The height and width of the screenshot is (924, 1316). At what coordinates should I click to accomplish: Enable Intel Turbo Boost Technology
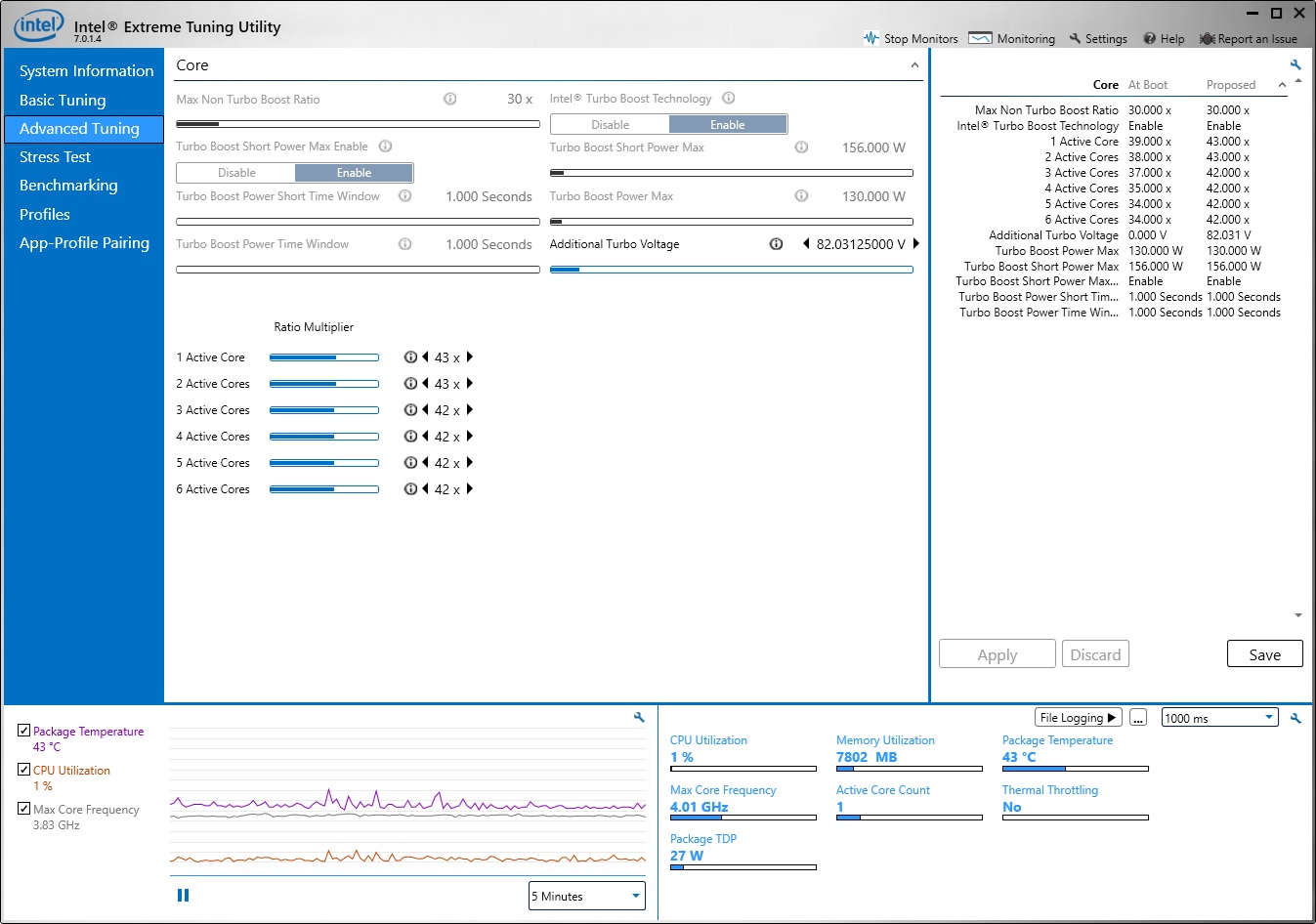tap(728, 124)
